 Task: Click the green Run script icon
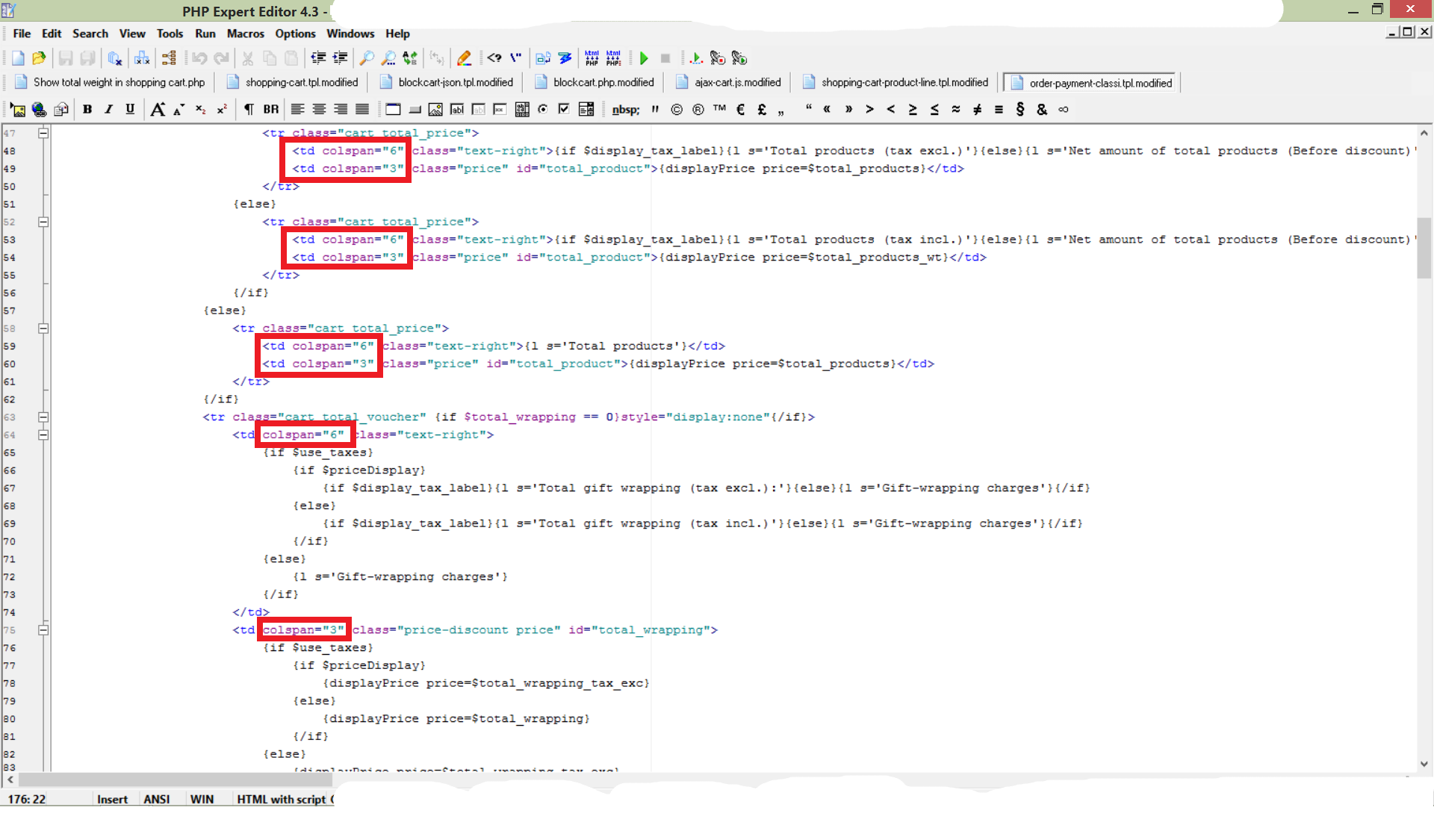tap(644, 58)
